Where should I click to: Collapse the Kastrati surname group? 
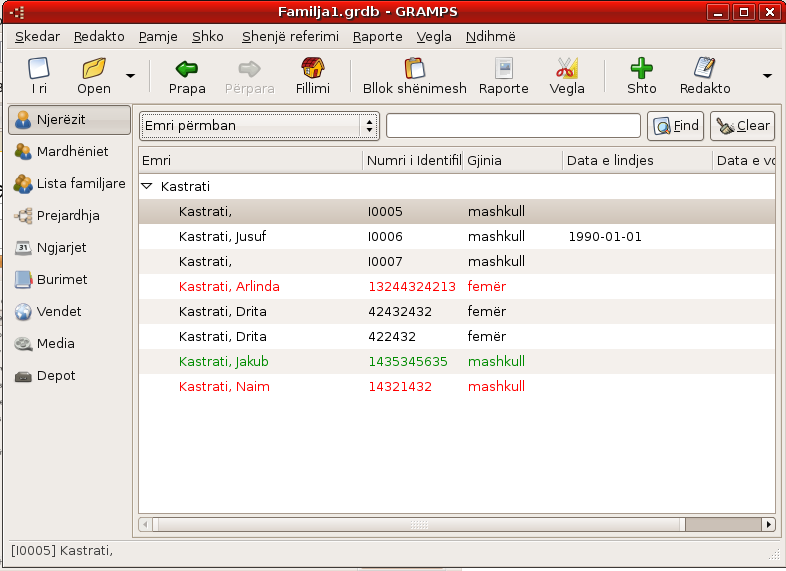147,186
